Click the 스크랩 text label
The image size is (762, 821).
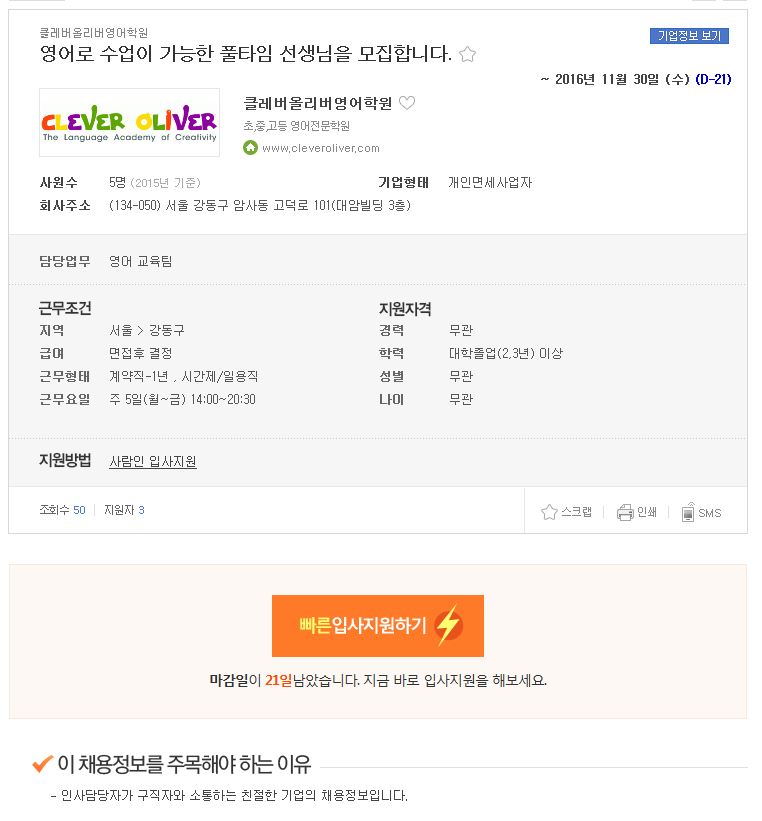coord(577,512)
